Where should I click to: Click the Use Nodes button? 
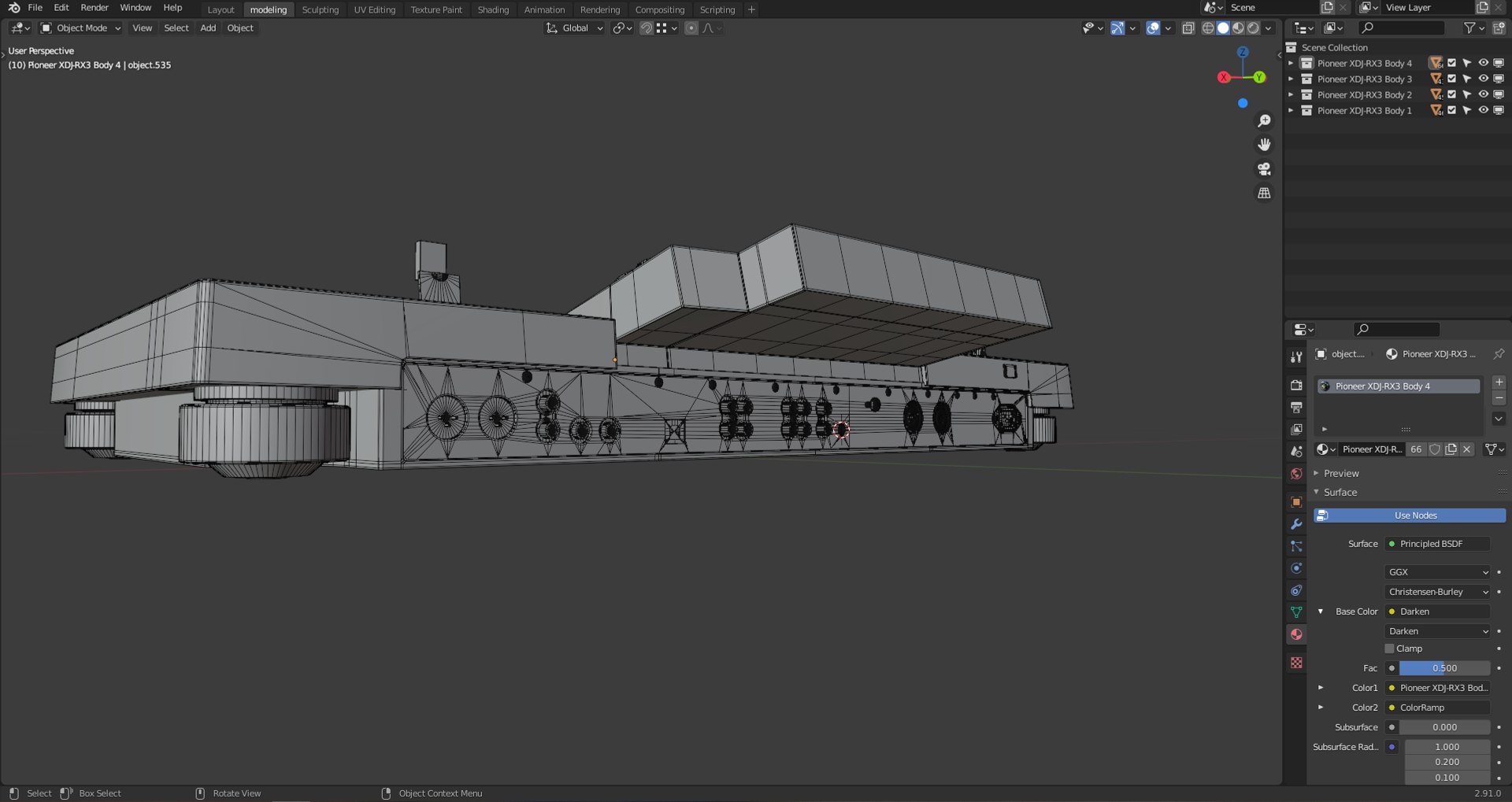point(1410,516)
